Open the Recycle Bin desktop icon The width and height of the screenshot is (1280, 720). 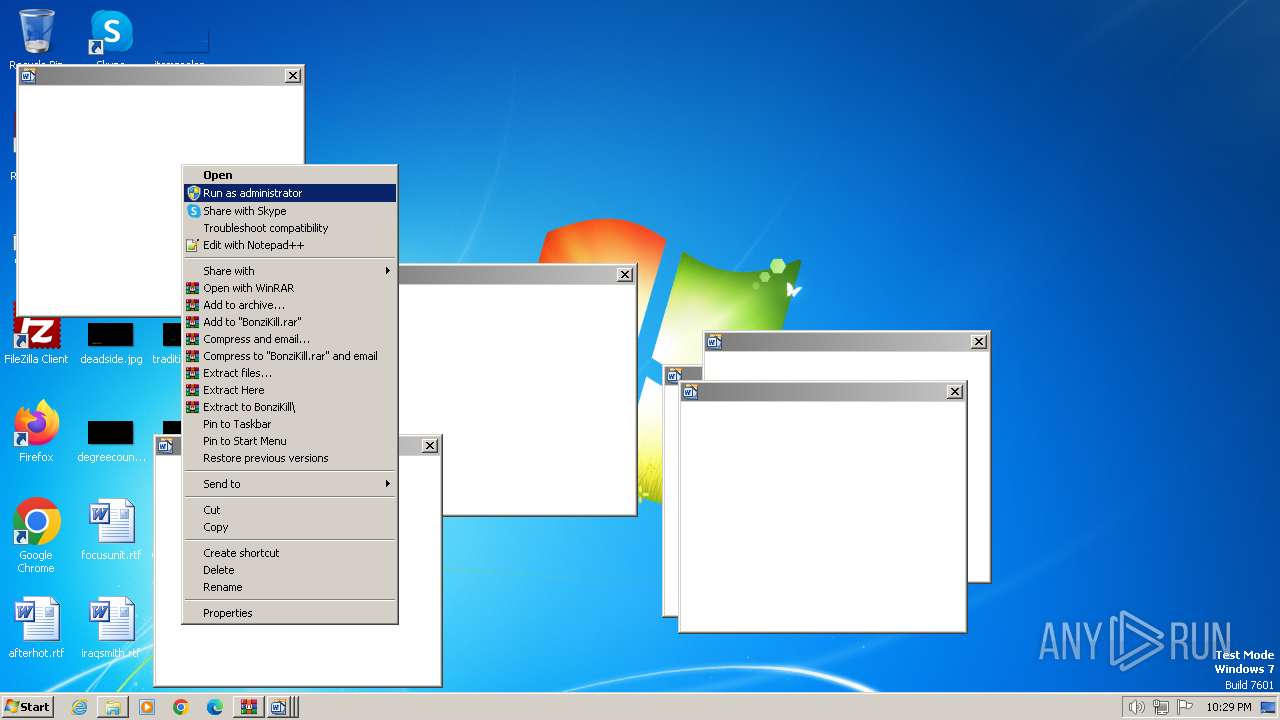(37, 34)
